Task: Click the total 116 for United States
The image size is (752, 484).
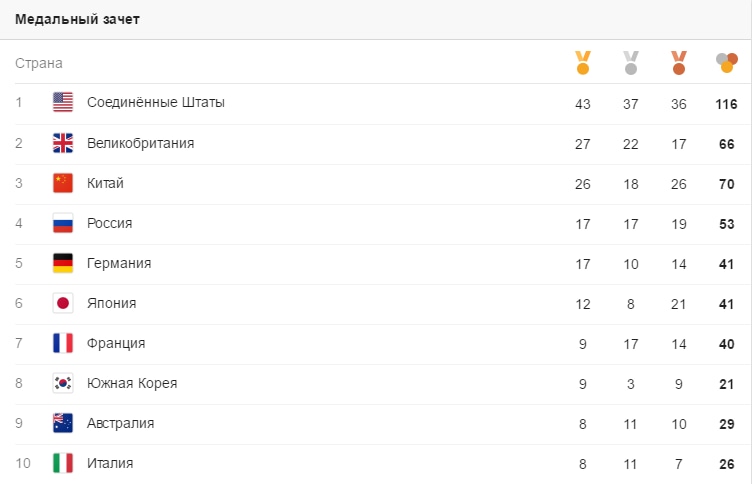Action: (726, 104)
